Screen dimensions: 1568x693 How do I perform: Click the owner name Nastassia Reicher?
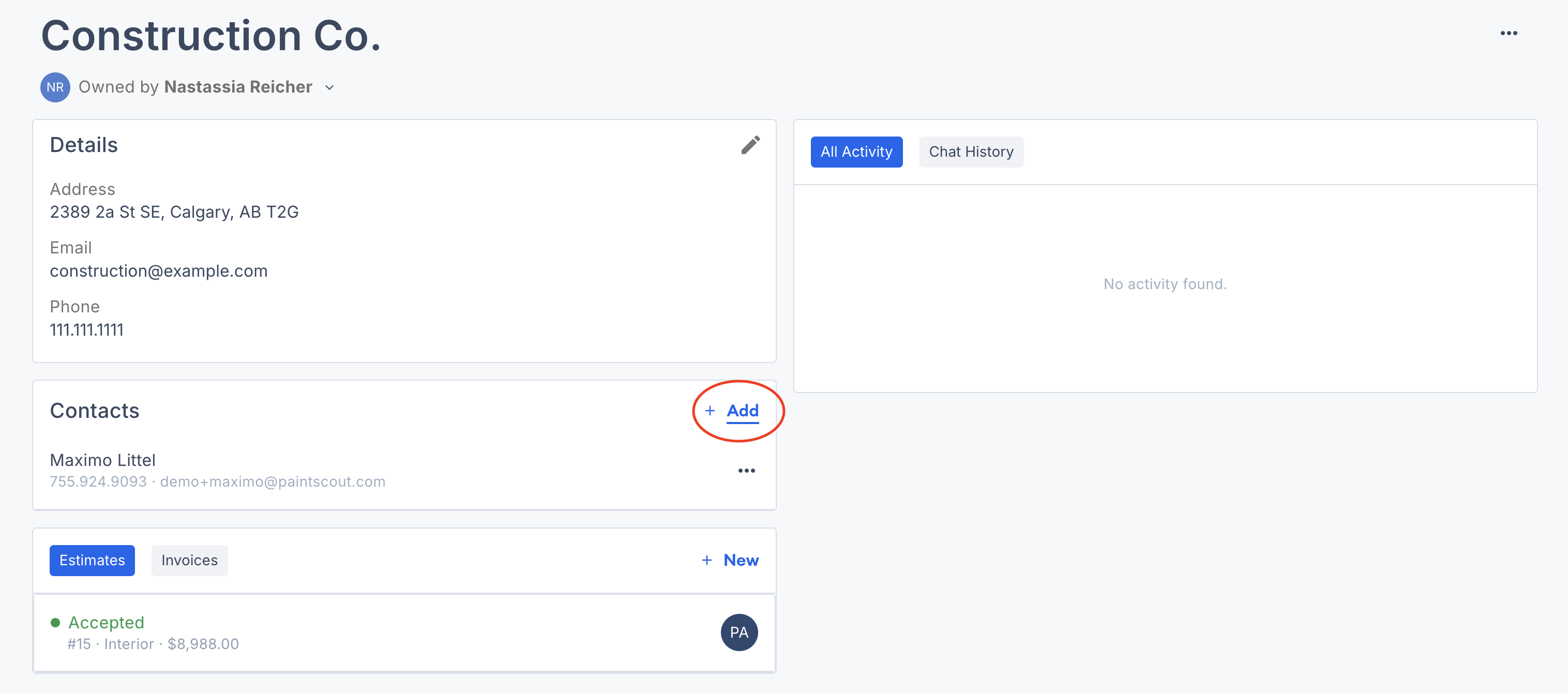pyautogui.click(x=238, y=87)
